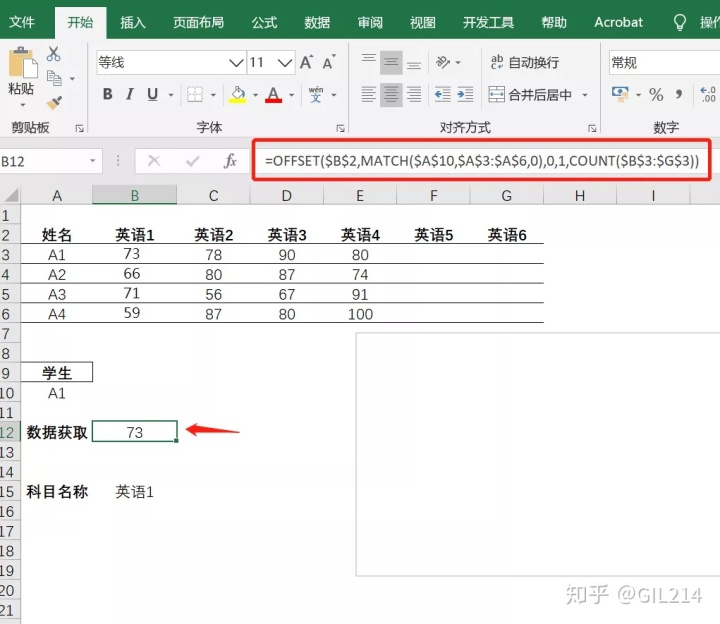720x624 pixels.
Task: Switch to 数据 tab
Action: tap(317, 22)
